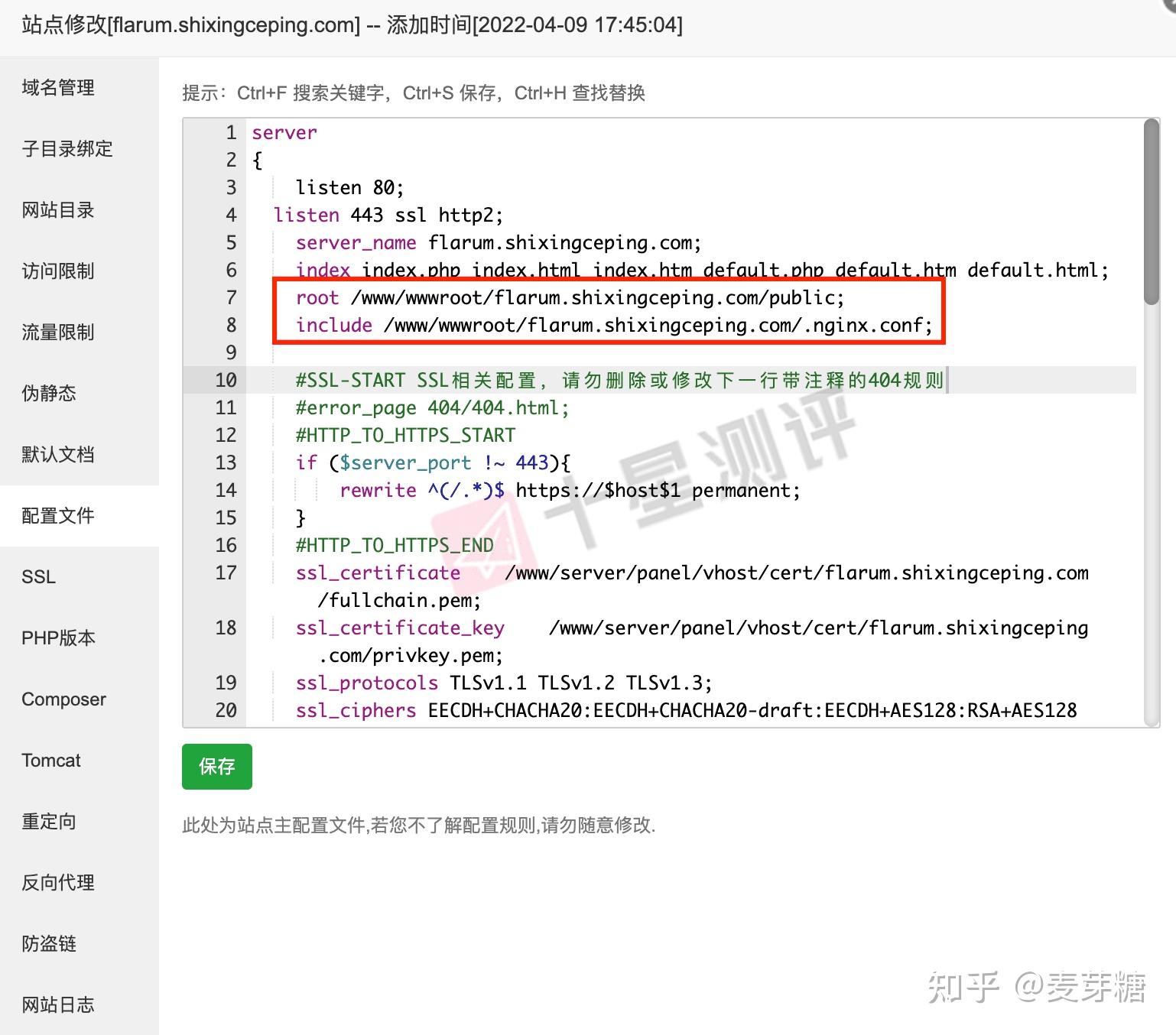The height and width of the screenshot is (1035, 1176).
Task: Place cursor on the server_name line
Action: pos(497,242)
